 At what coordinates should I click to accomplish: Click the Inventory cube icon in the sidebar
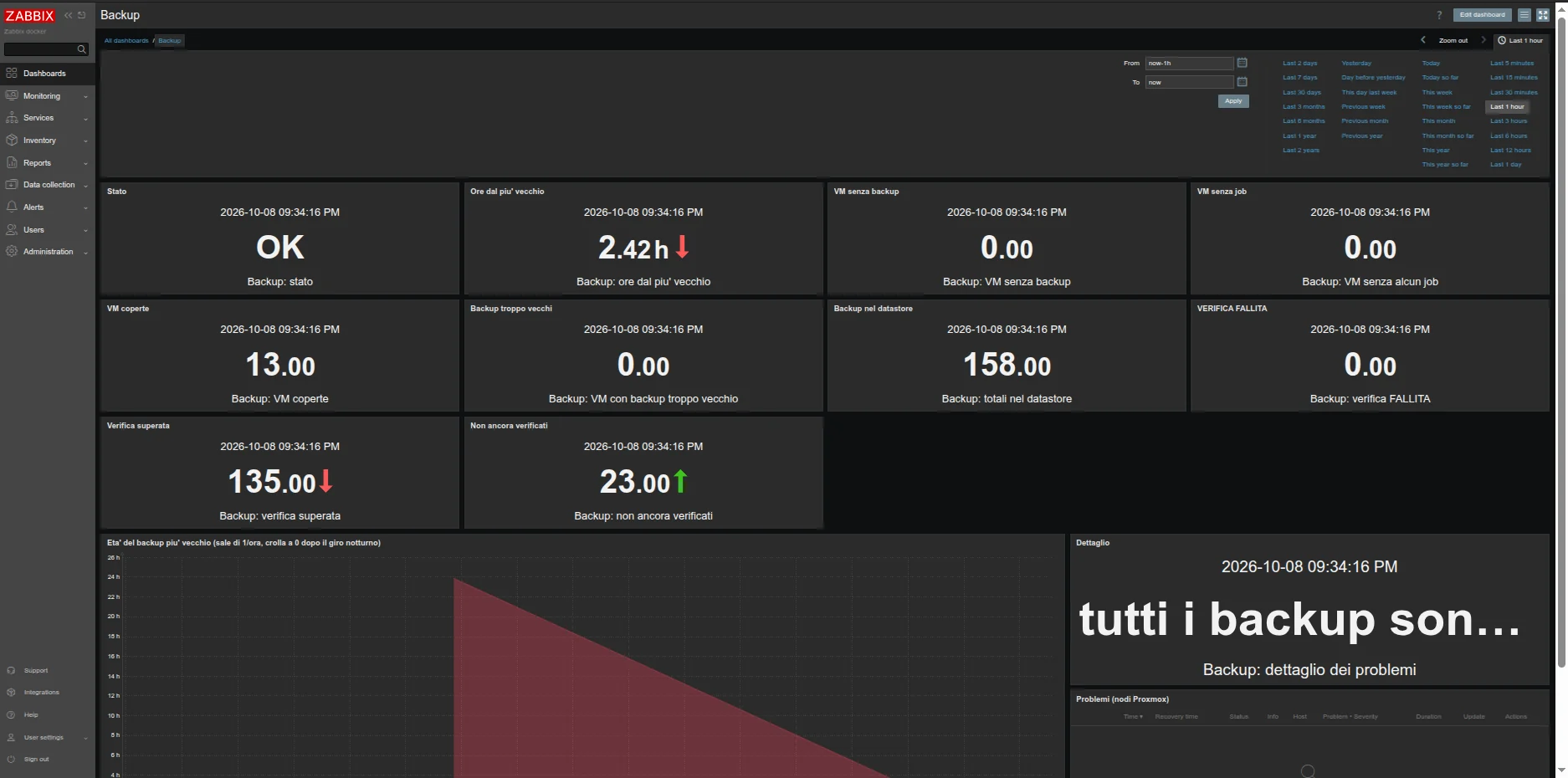click(x=12, y=141)
